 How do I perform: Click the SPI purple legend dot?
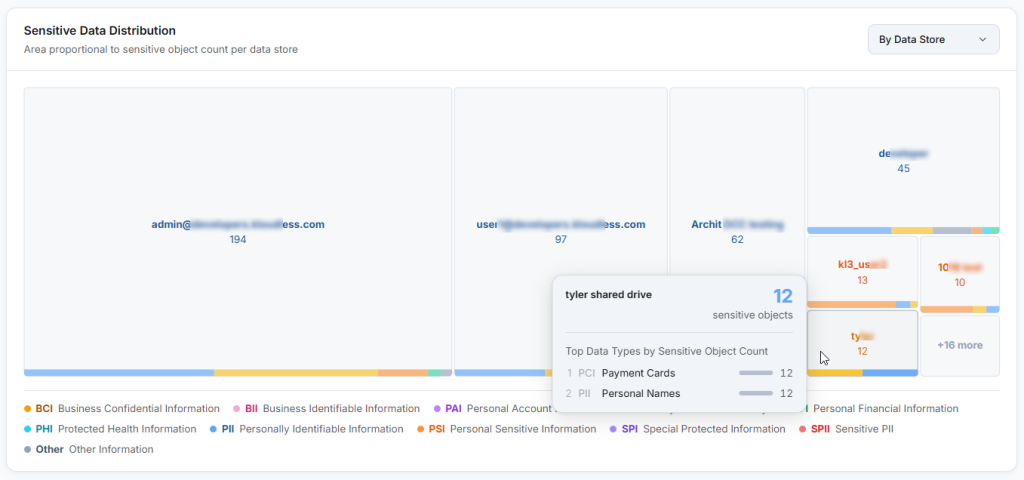613,430
